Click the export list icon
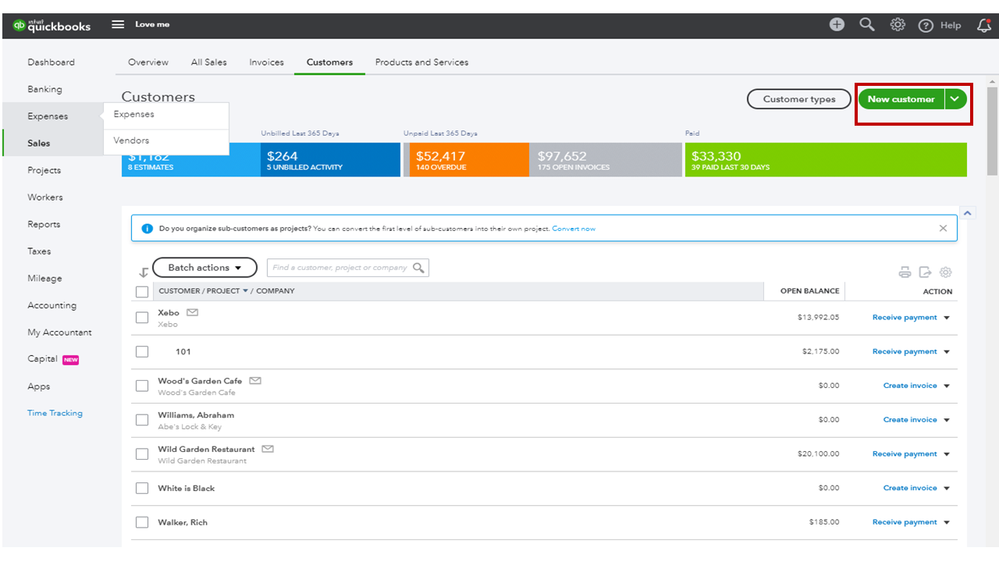This screenshot has width=999, height=562. tap(925, 272)
